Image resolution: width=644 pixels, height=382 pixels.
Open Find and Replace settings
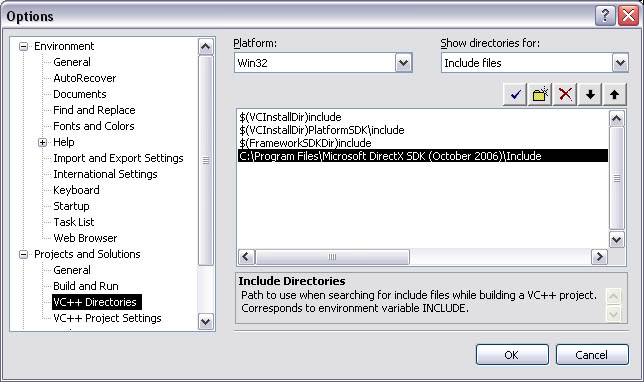[x=94, y=110]
